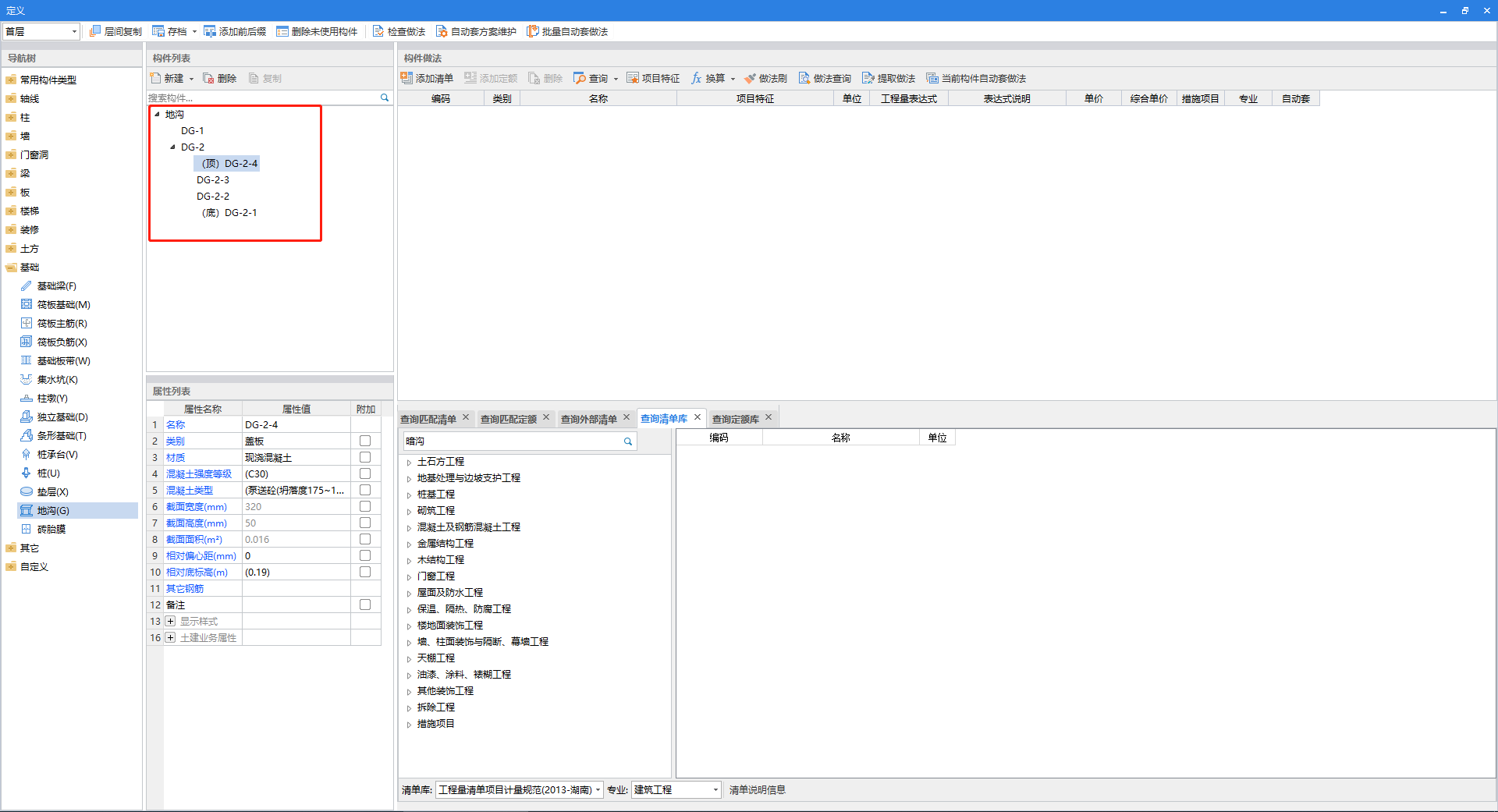This screenshot has width=1498, height=812.
Task: Switch to 查询匹配定额 tab
Action: click(509, 419)
